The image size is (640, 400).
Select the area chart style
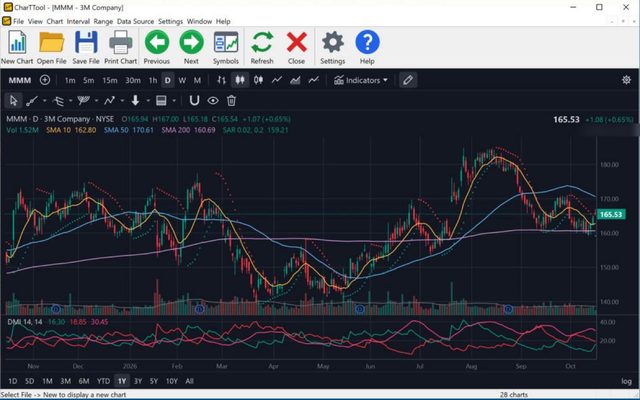(x=295, y=80)
